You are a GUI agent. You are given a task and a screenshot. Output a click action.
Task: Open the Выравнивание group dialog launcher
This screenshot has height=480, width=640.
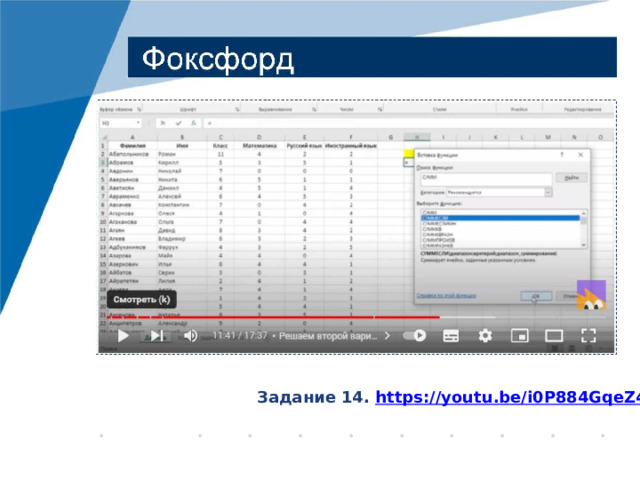(x=314, y=109)
